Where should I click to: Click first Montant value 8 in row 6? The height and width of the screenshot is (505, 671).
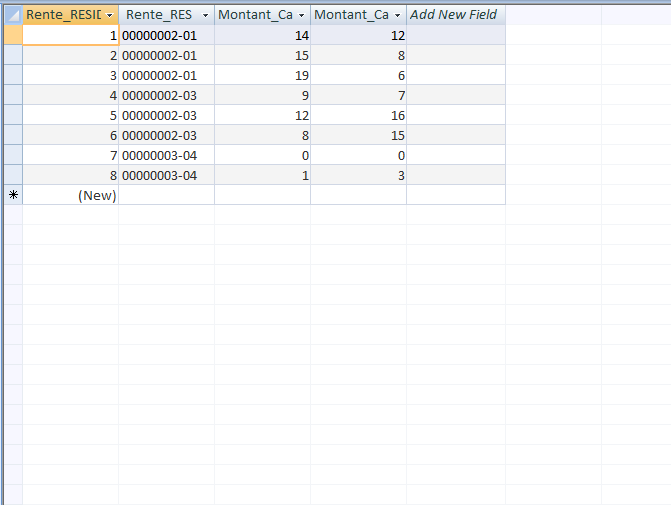click(x=262, y=135)
